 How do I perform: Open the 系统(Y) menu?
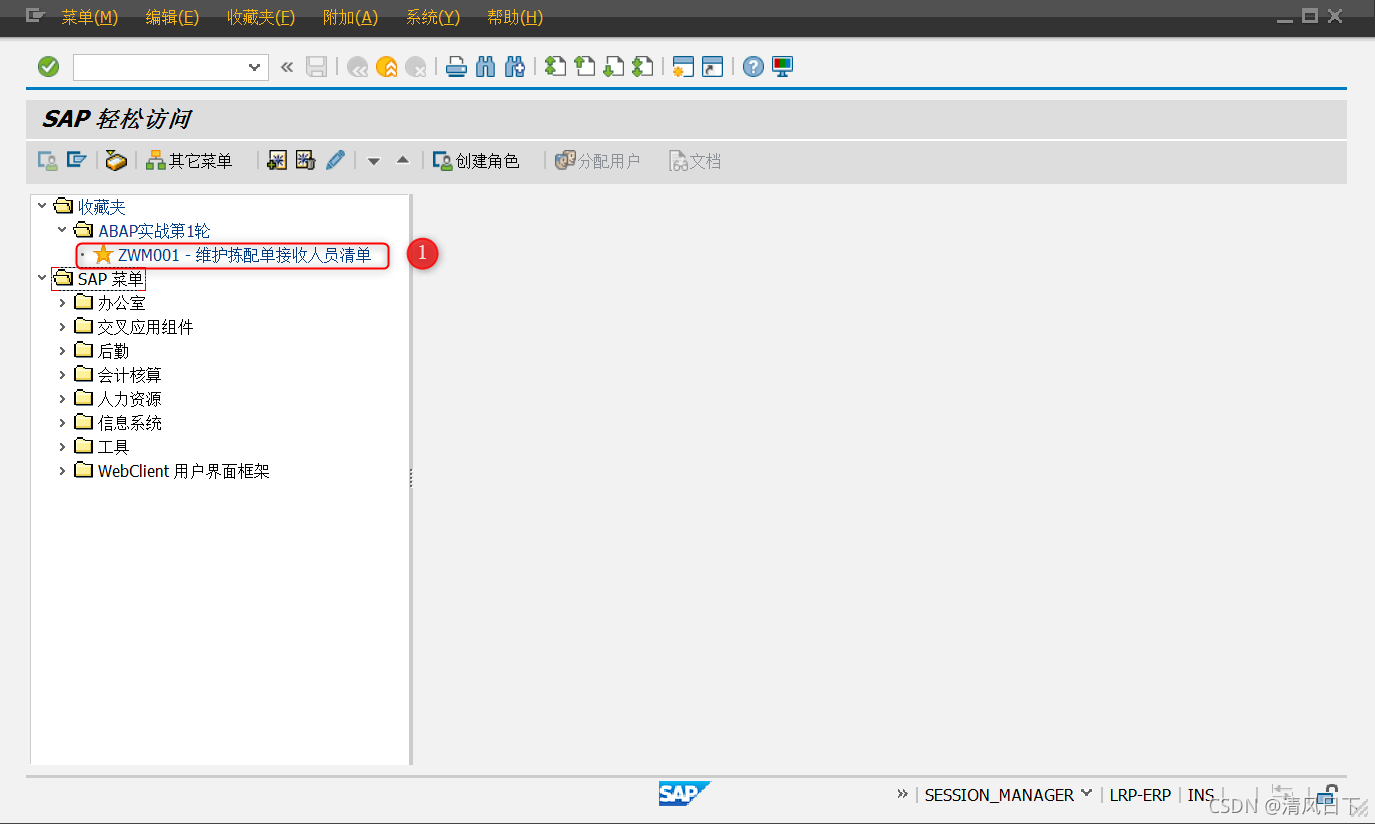(433, 17)
